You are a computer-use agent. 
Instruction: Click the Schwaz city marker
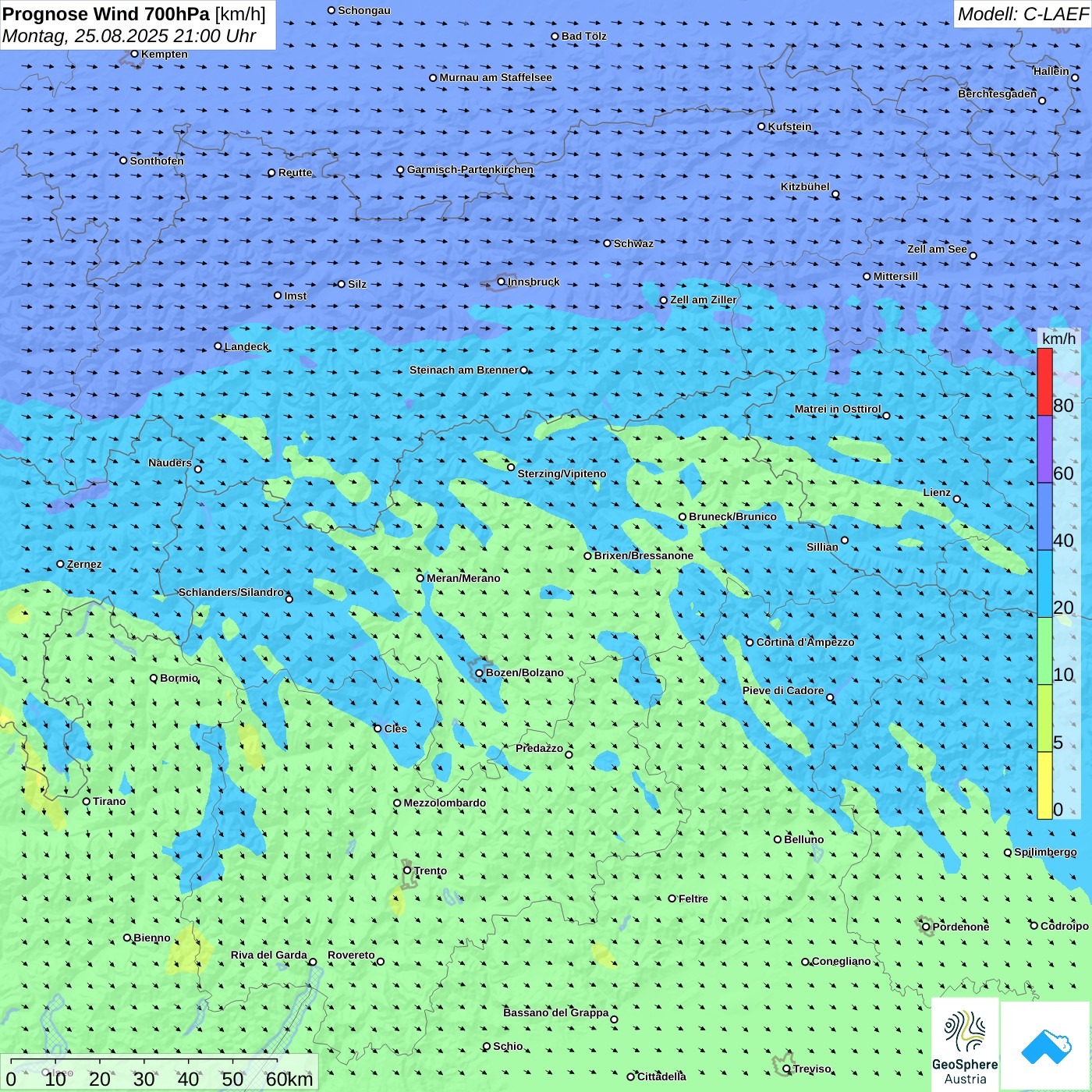pyautogui.click(x=607, y=243)
